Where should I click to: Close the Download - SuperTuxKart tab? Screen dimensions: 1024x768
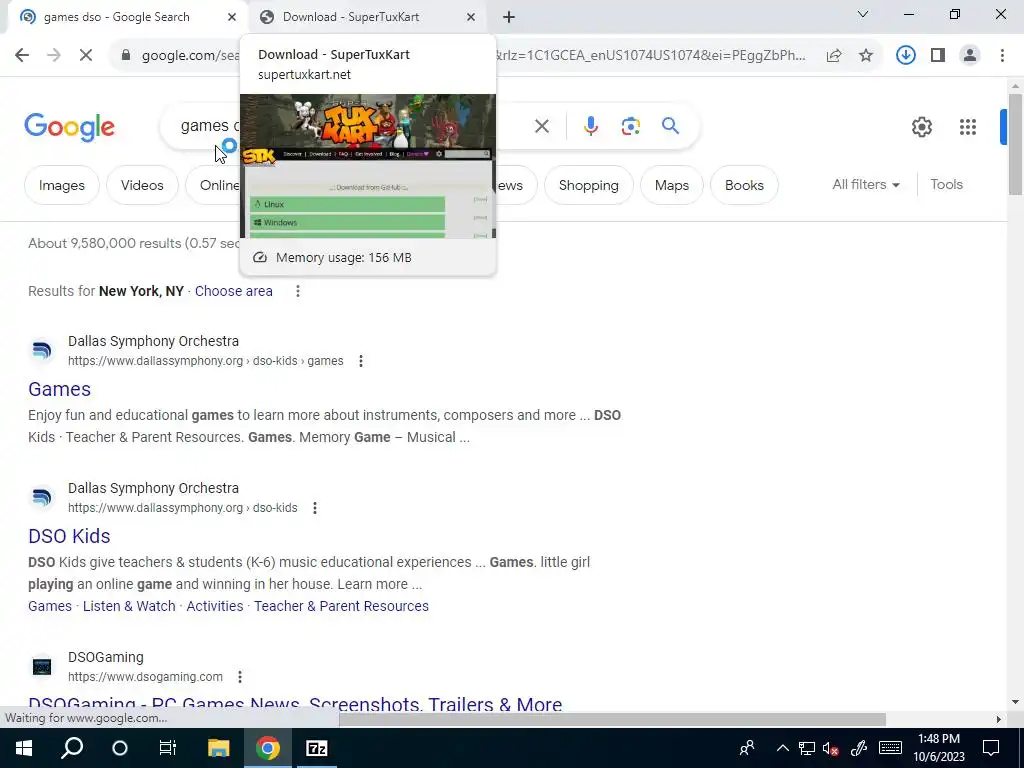[471, 17]
